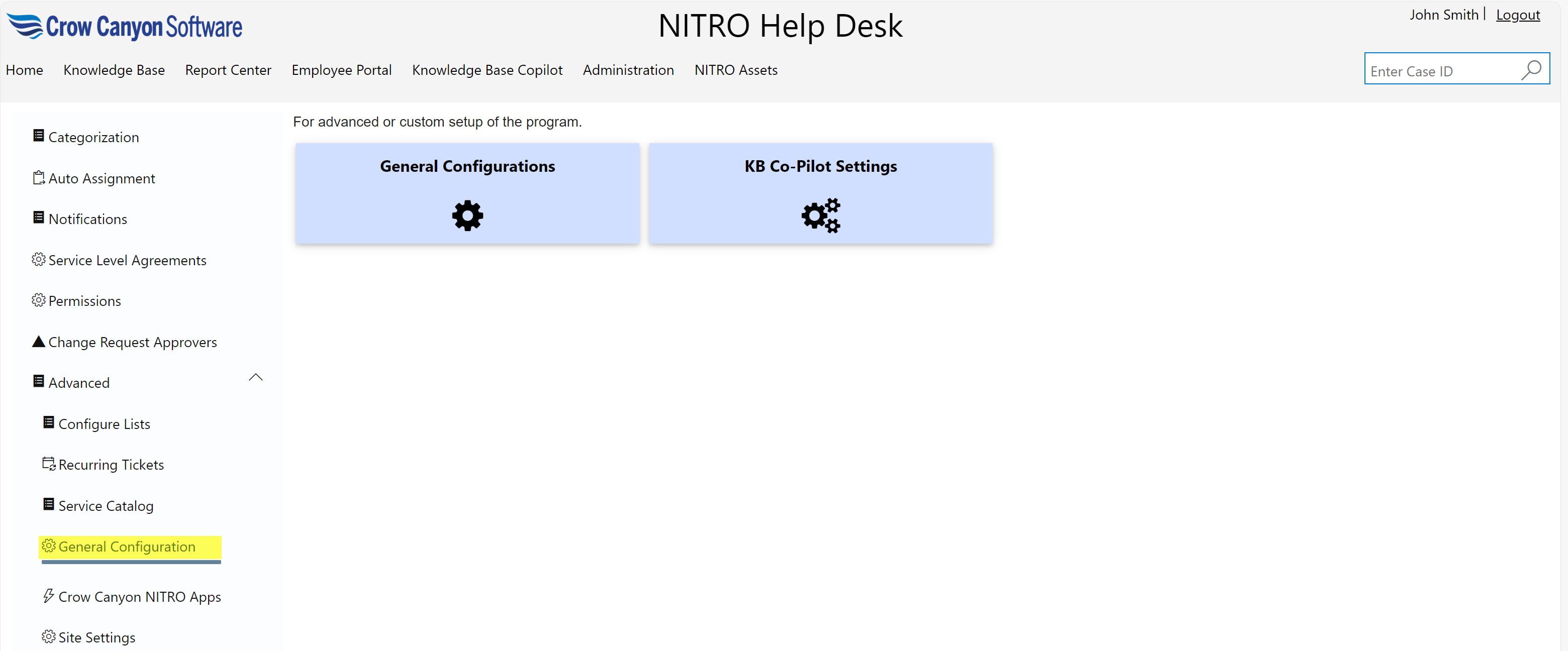Open Knowledge Base Copilot menu
The width and height of the screenshot is (1568, 651).
[487, 70]
